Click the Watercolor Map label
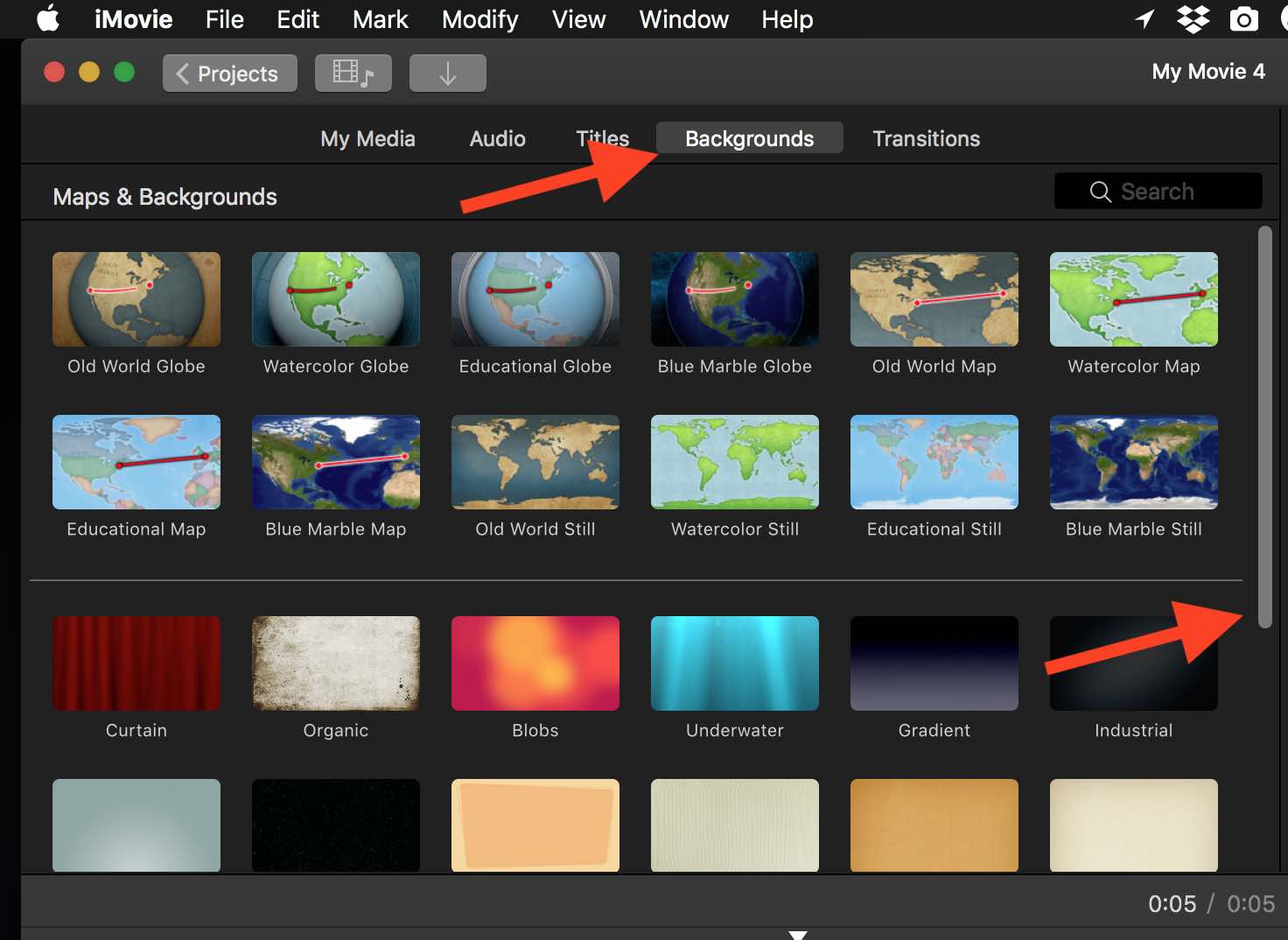 tap(1134, 366)
